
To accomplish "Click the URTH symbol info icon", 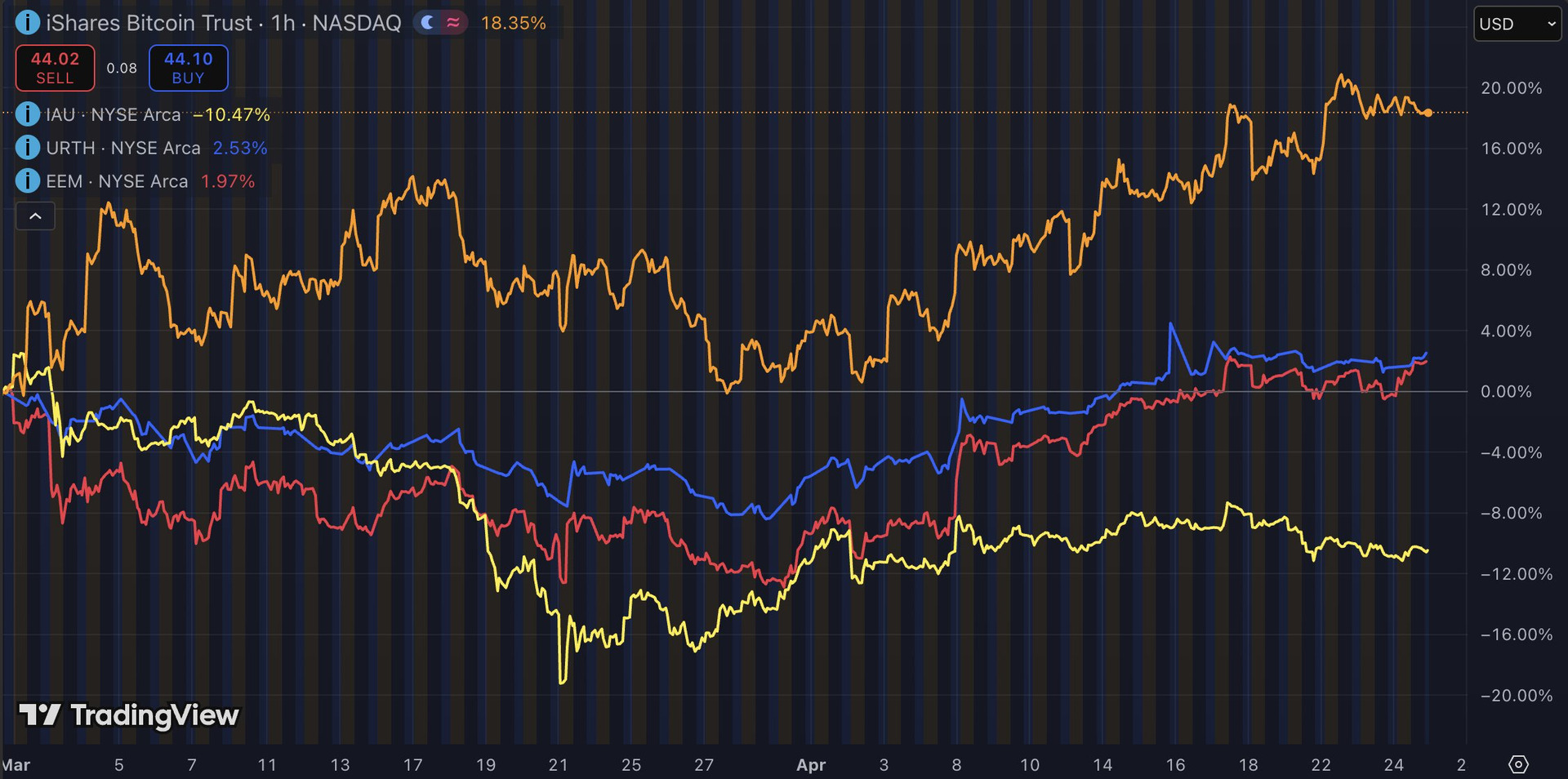I will point(27,148).
